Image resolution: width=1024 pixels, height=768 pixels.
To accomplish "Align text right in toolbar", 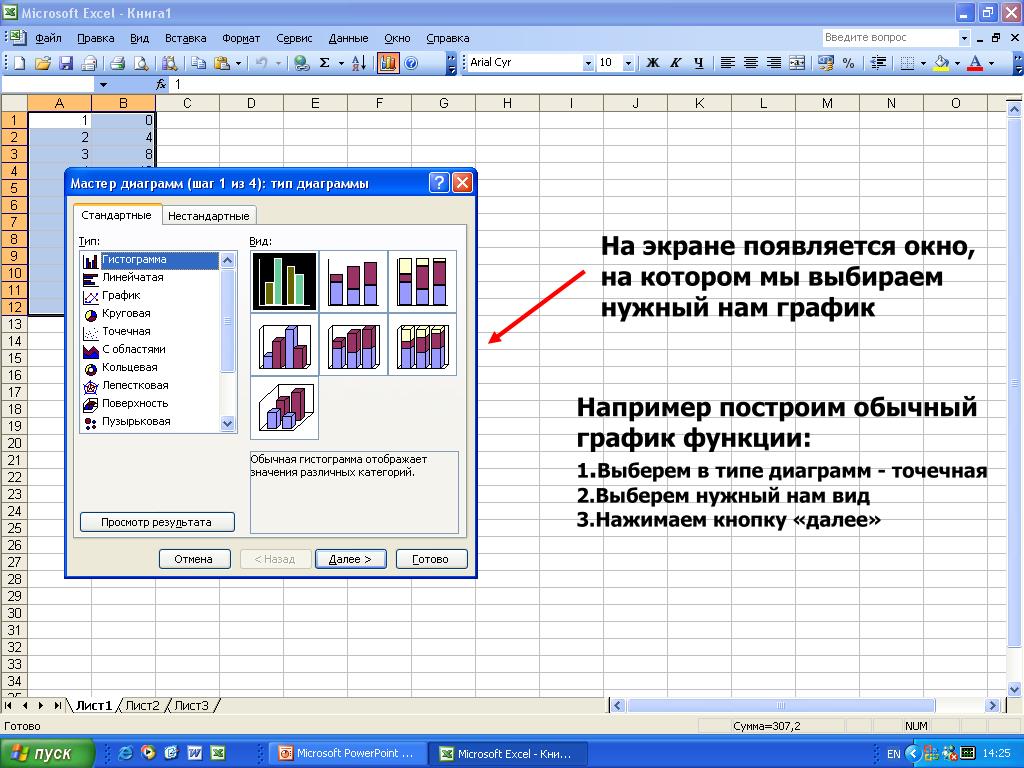I will tap(774, 63).
